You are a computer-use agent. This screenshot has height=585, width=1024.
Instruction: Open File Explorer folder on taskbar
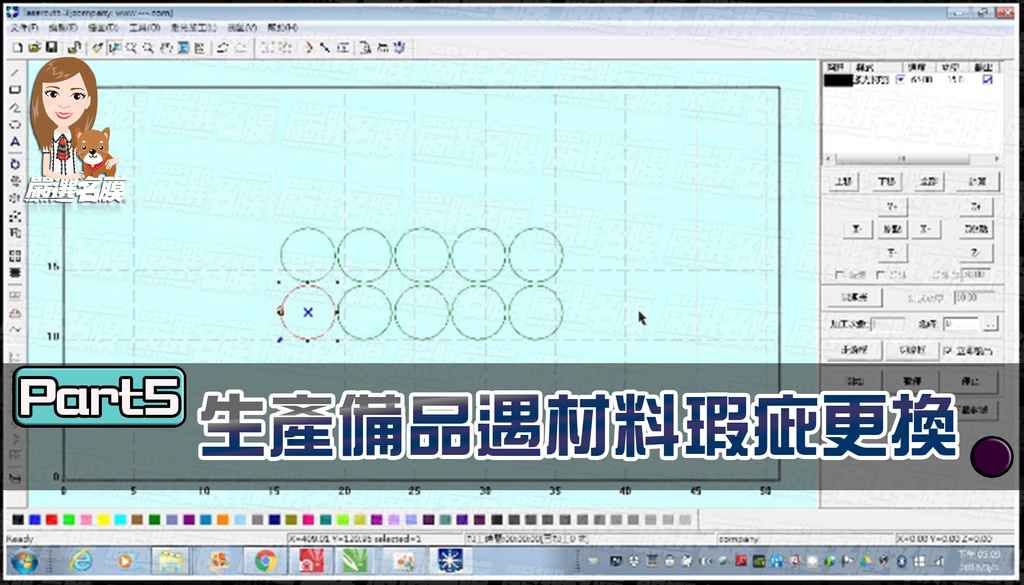tap(170, 561)
